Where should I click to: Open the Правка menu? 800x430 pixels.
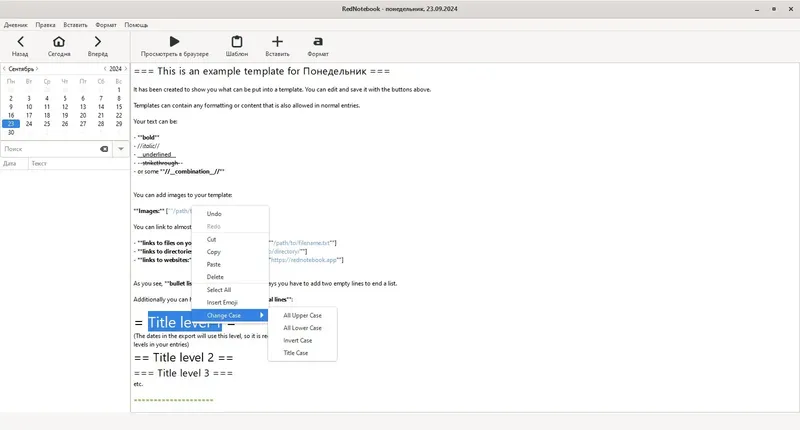click(x=45, y=25)
